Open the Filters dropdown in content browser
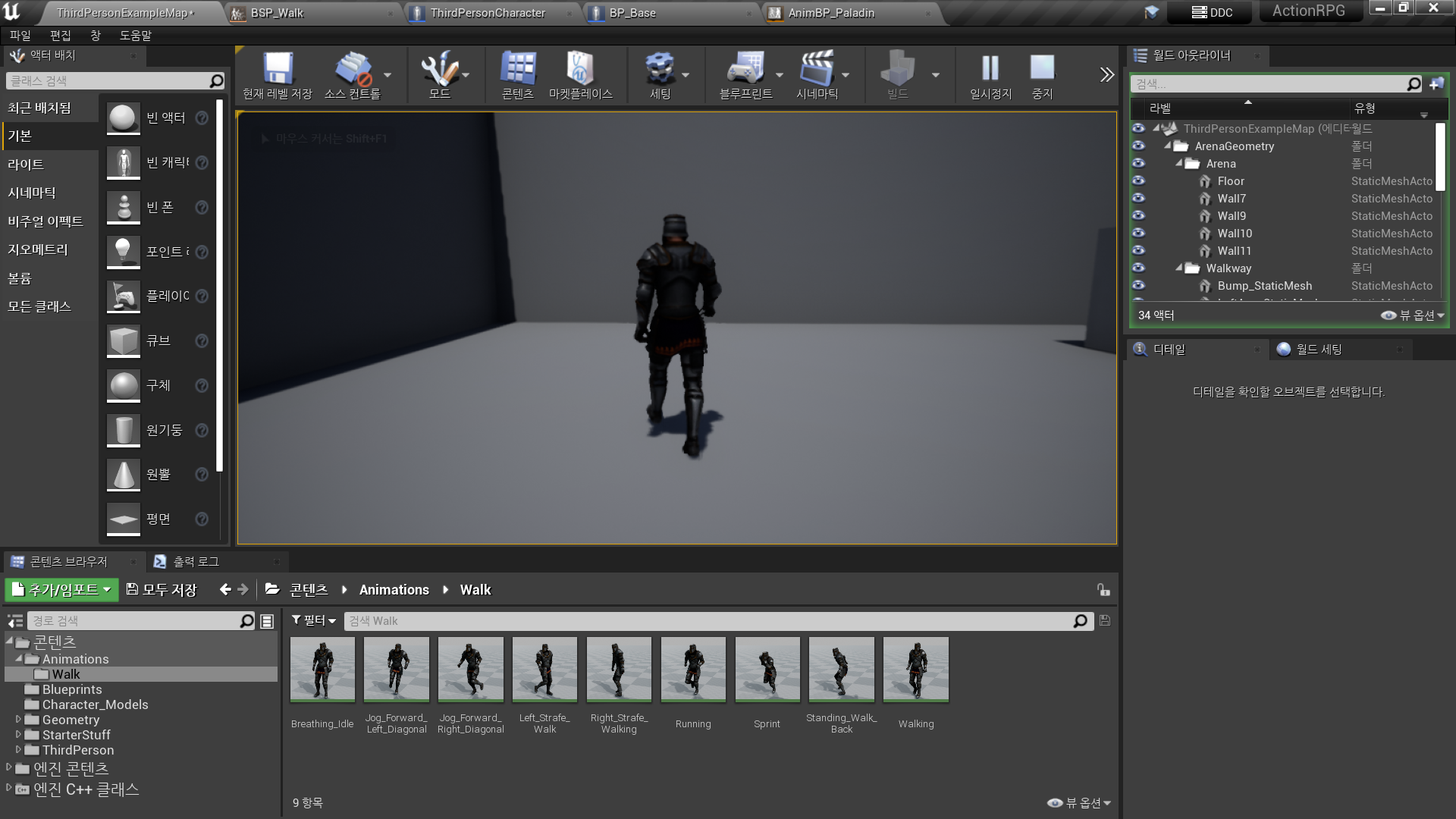Image resolution: width=1456 pixels, height=819 pixels. pyautogui.click(x=314, y=620)
